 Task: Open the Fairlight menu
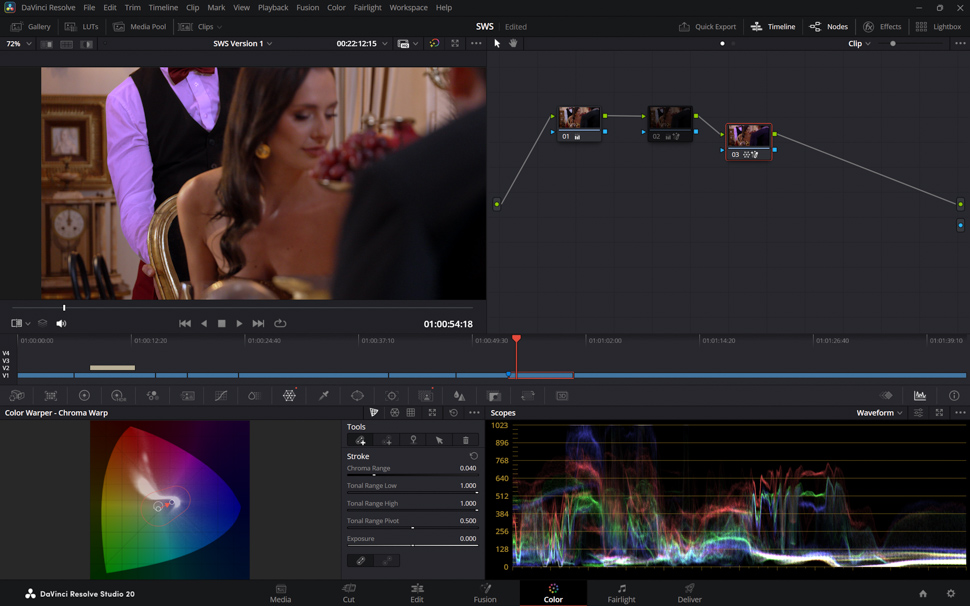367,7
